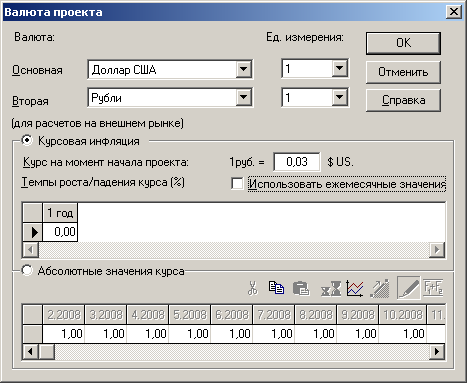
Task: Open units dropdown for Вторая currency
Action: tap(339, 97)
